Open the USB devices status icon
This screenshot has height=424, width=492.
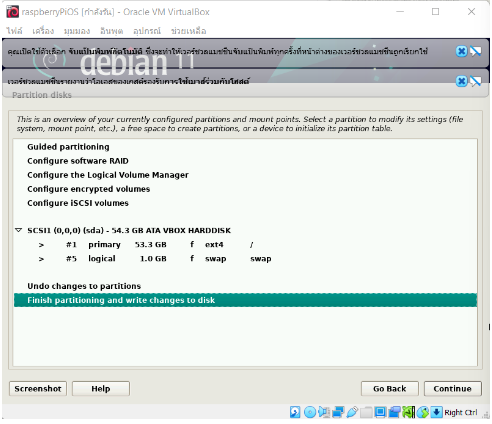(x=352, y=412)
